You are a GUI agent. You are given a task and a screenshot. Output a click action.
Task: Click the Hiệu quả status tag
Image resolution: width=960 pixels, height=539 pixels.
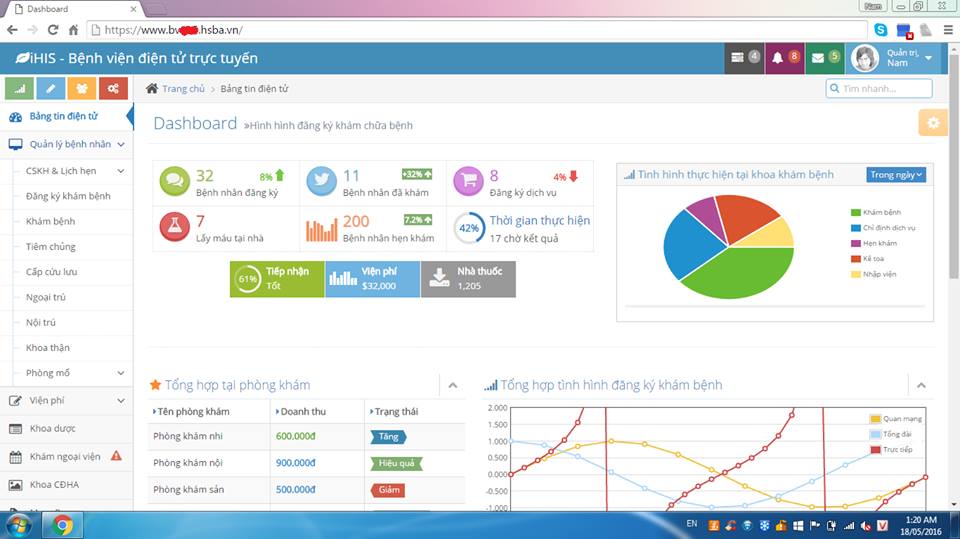pos(396,463)
